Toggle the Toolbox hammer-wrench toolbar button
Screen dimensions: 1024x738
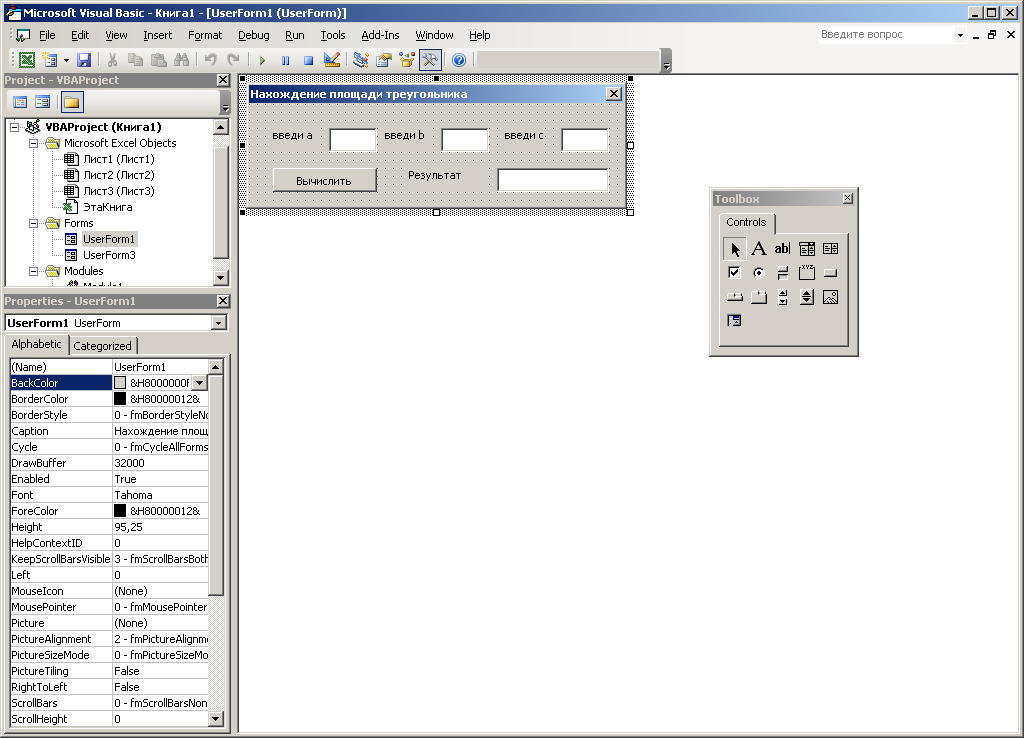point(430,60)
